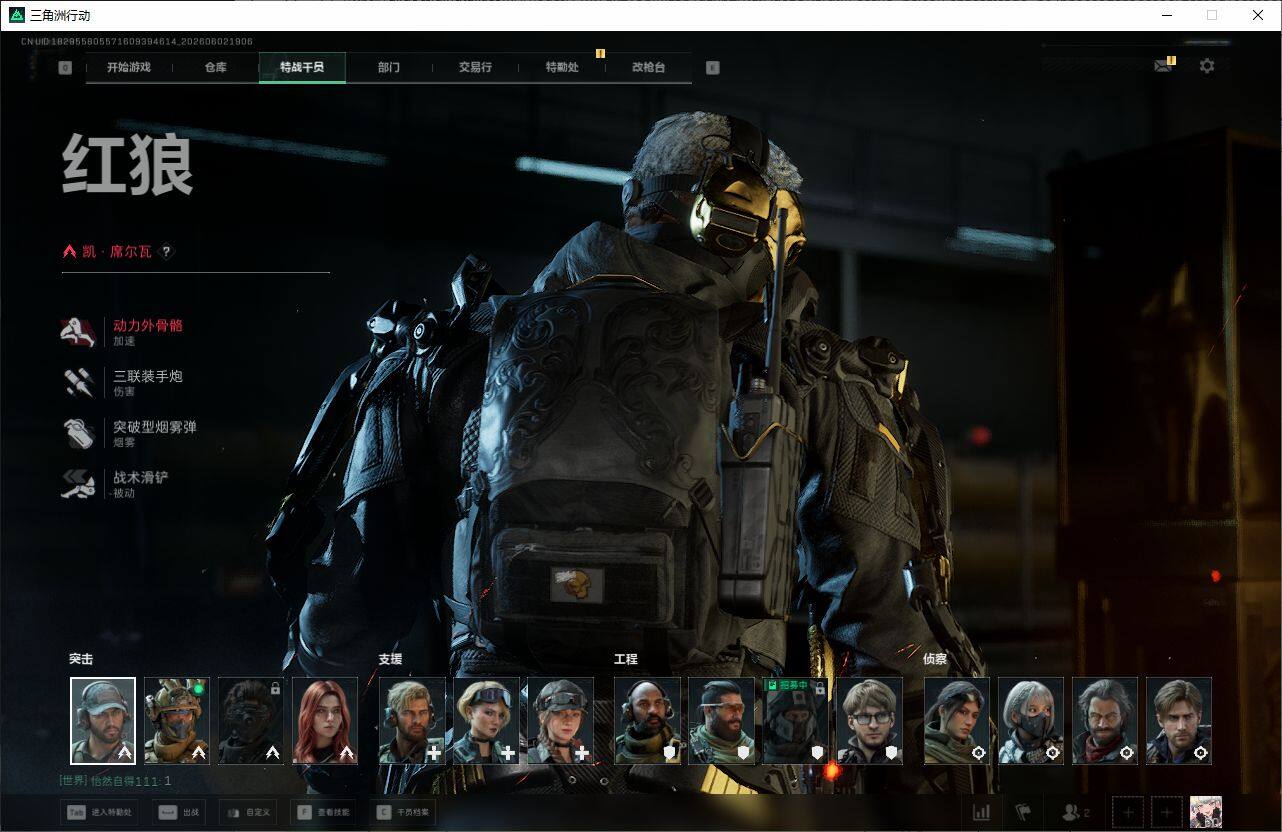Viewport: 1282px width, 832px height.
Task: Click the 侦察 class label
Action: click(x=935, y=659)
